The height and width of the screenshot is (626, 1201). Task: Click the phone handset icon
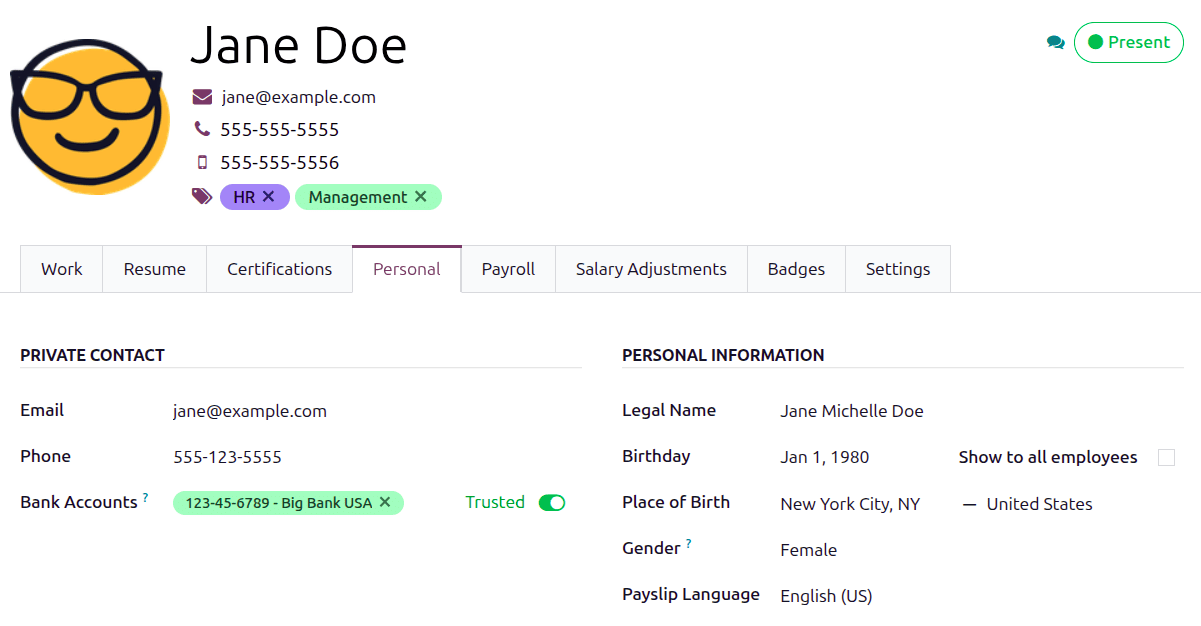[201, 129]
